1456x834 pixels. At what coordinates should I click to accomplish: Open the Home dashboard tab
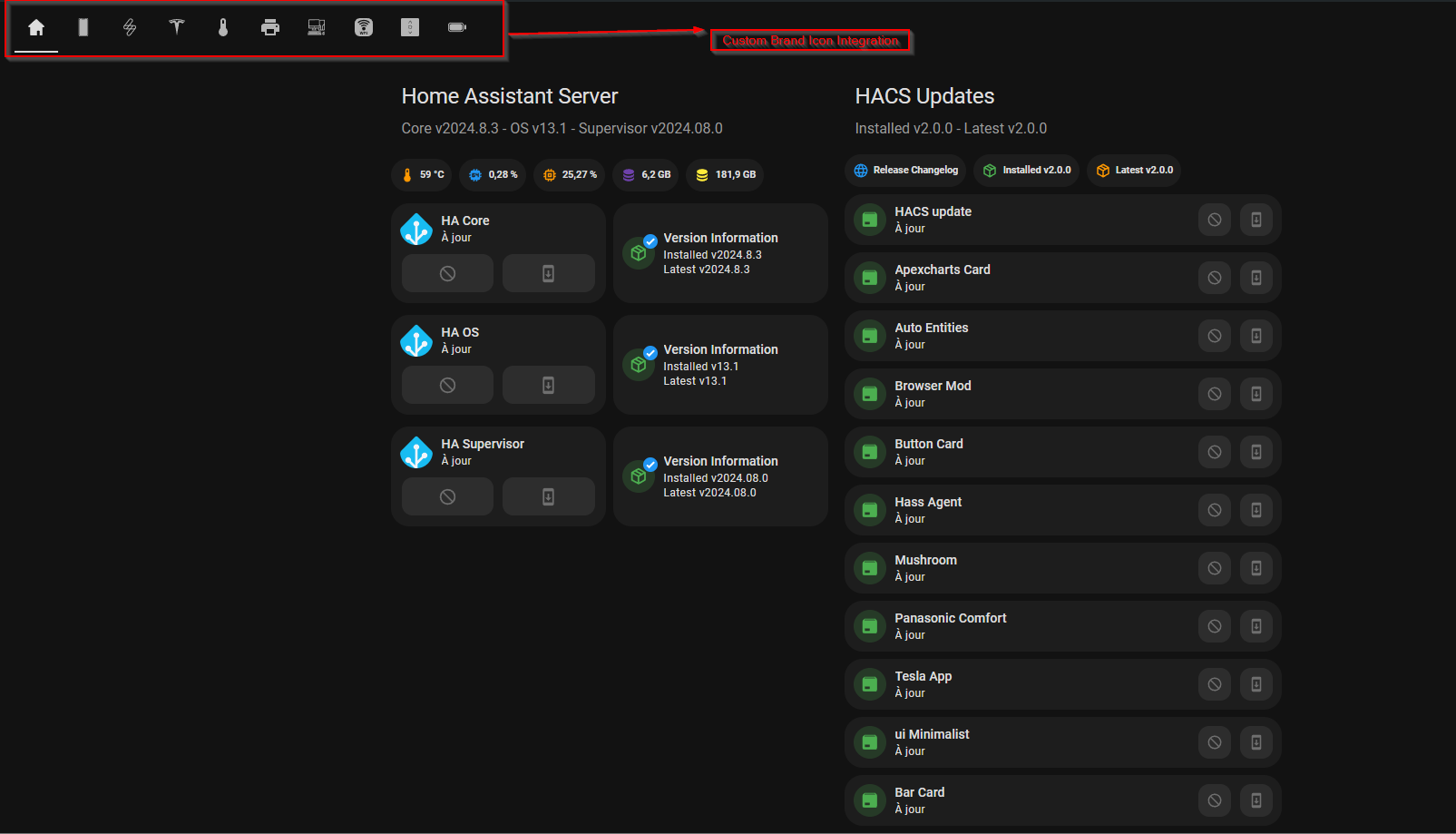(x=36, y=27)
